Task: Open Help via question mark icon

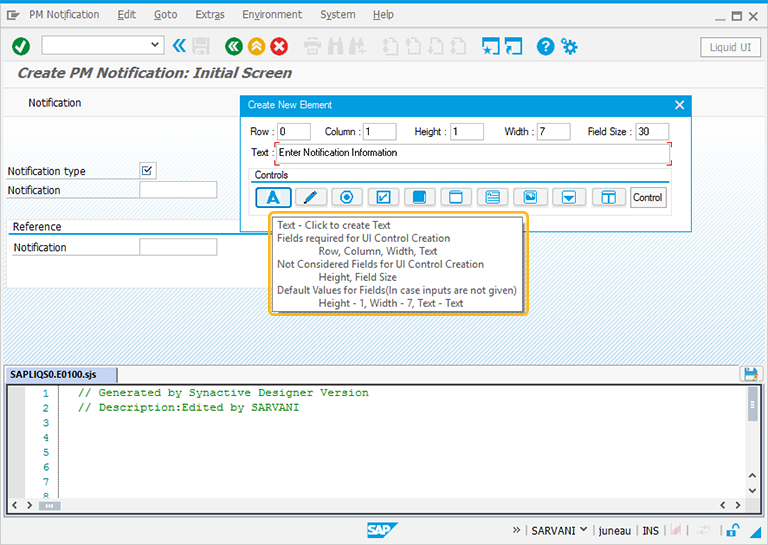Action: [546, 47]
